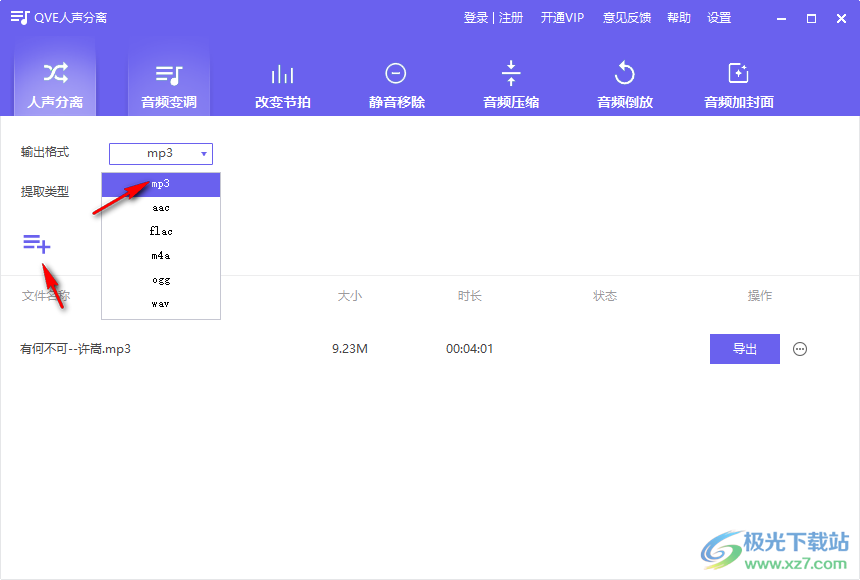Export 有何不可--许嵩.mp3 with the 导出 button

click(744, 349)
